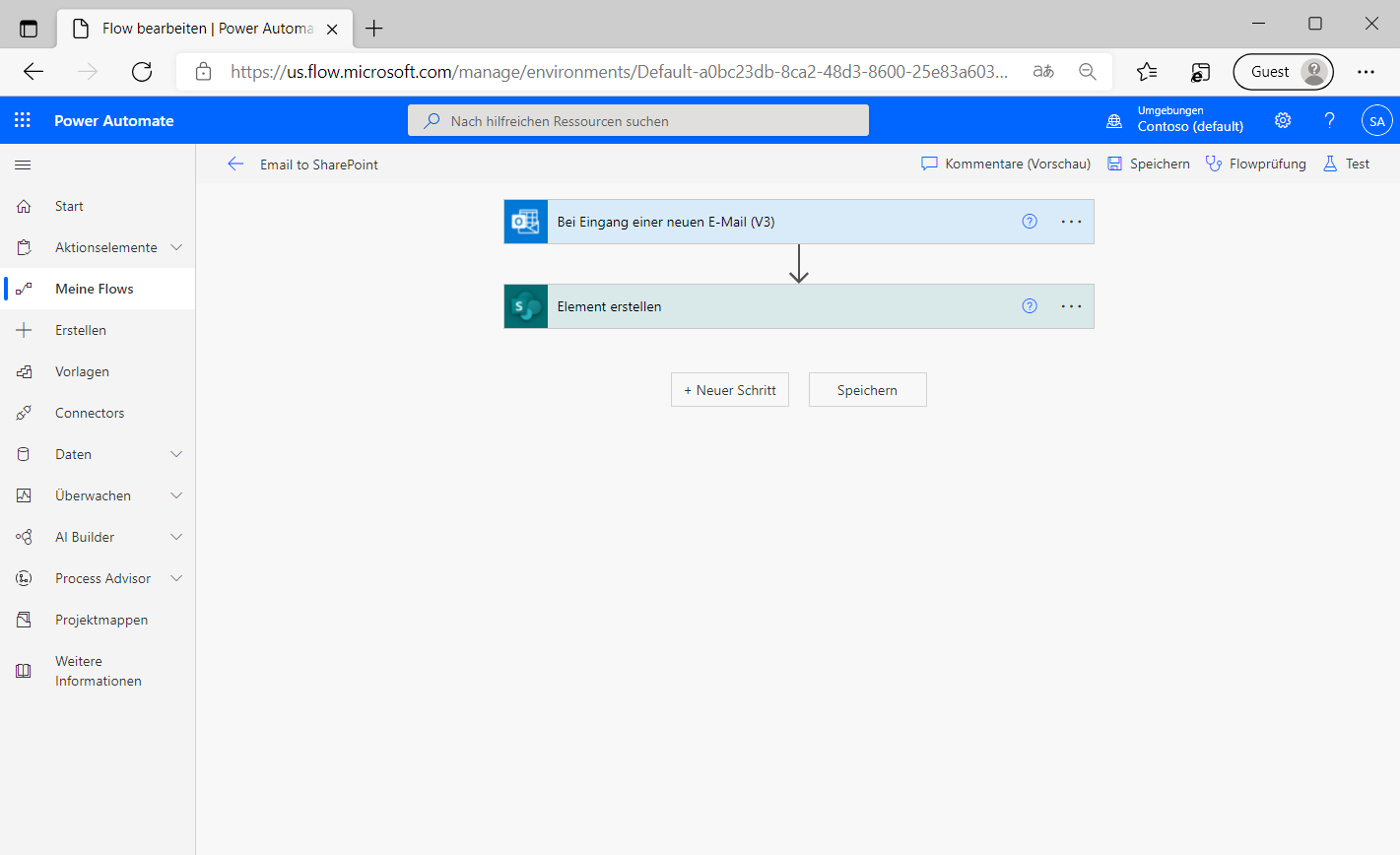Run the Flowprüfung checker
The image size is (1400, 855).
[1256, 164]
